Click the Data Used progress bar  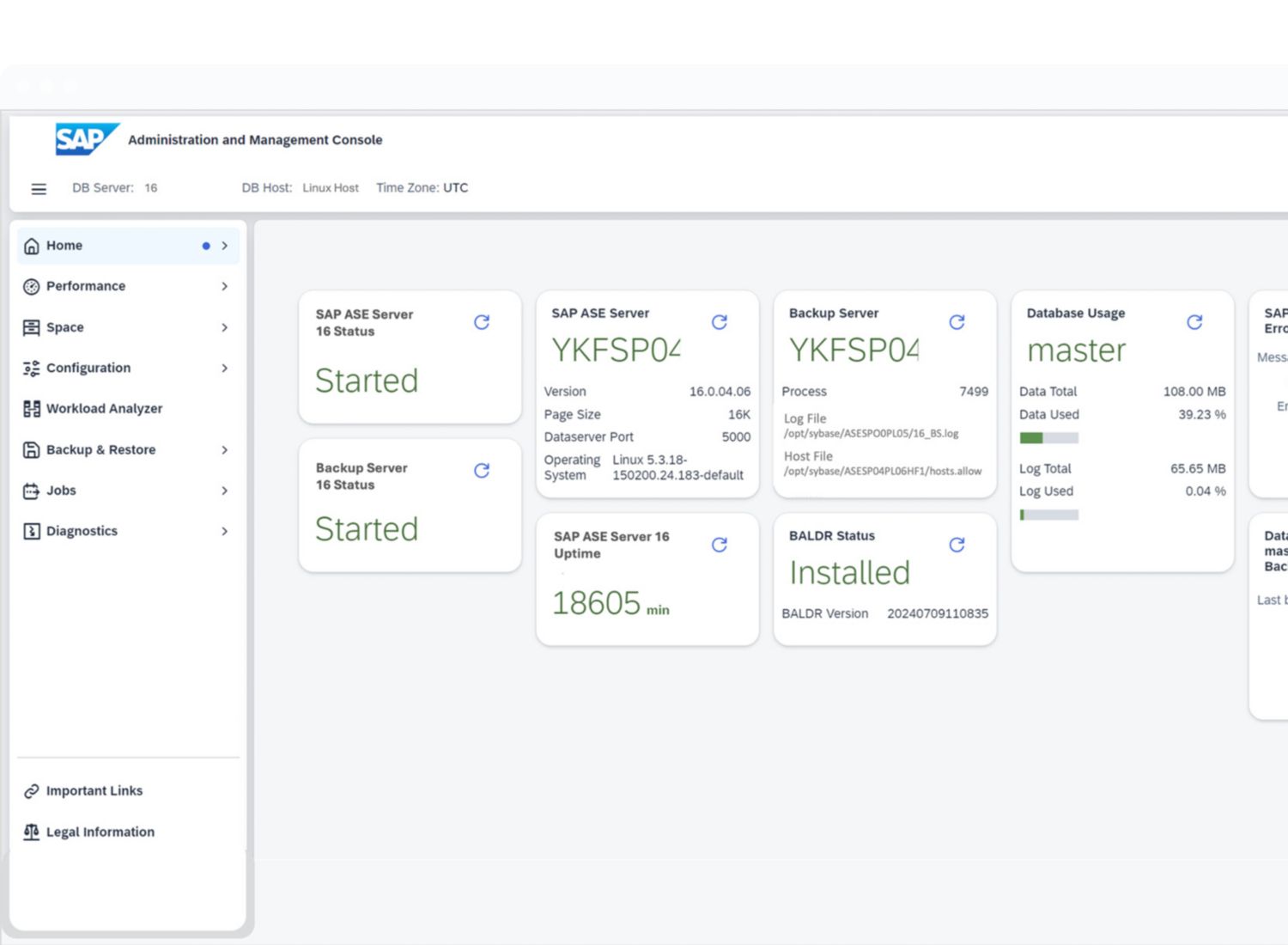1048,438
